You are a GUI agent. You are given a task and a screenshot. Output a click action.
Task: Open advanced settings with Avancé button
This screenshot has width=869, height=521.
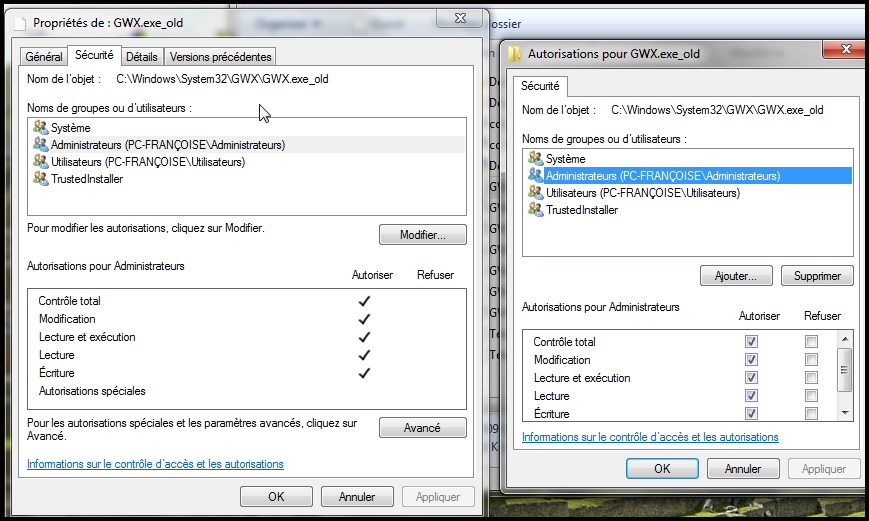[x=423, y=427]
